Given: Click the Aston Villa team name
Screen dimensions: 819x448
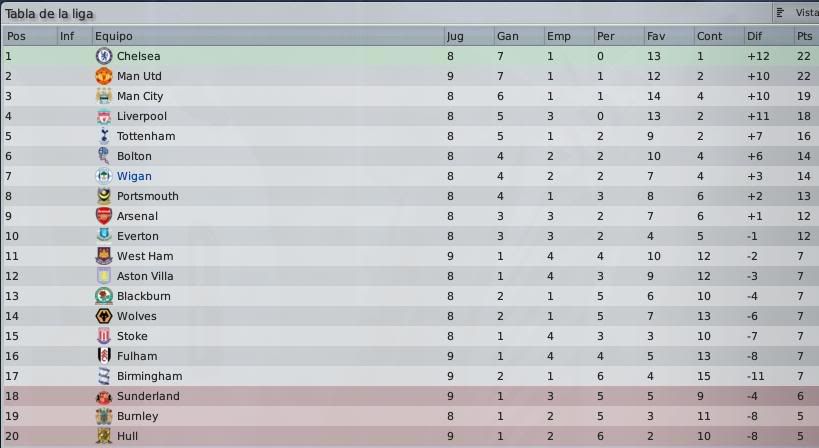Looking at the screenshot, I should coord(145,276).
